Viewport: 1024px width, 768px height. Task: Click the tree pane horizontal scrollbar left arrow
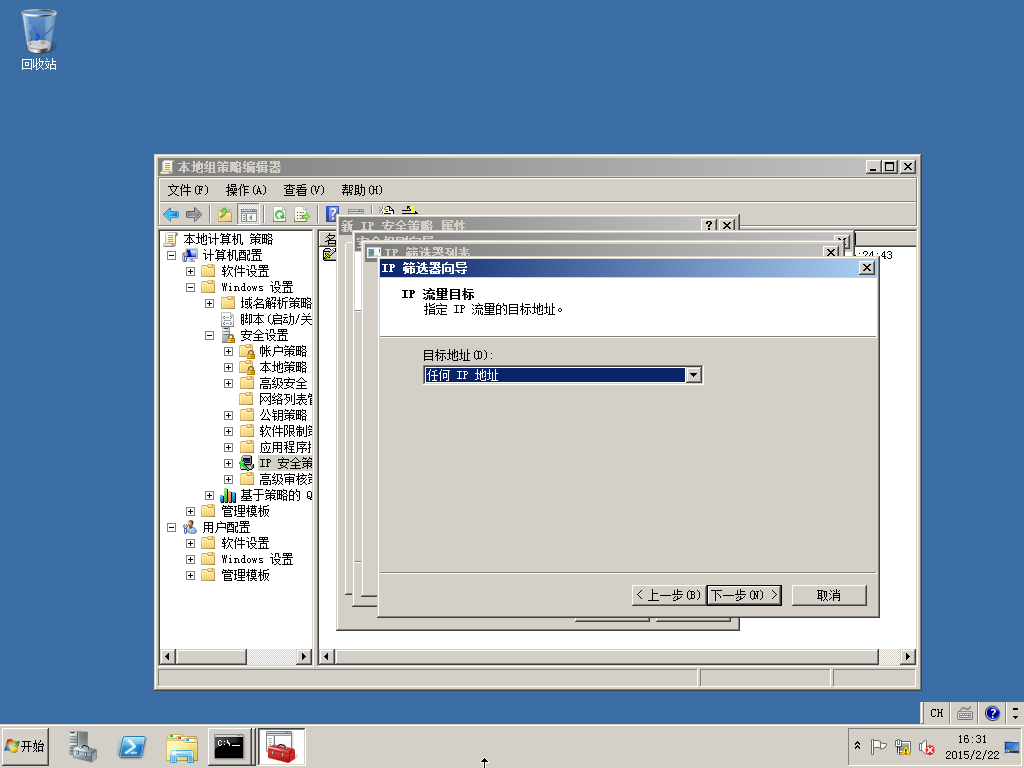click(168, 656)
